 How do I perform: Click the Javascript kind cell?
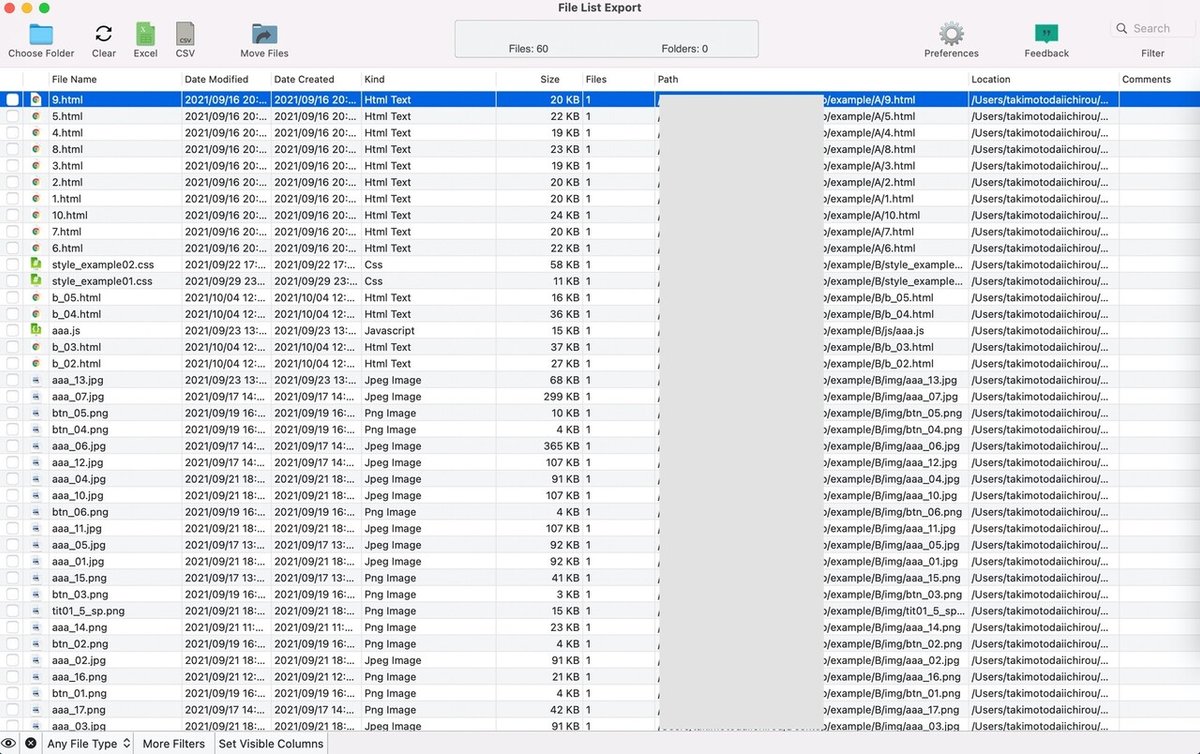point(389,330)
